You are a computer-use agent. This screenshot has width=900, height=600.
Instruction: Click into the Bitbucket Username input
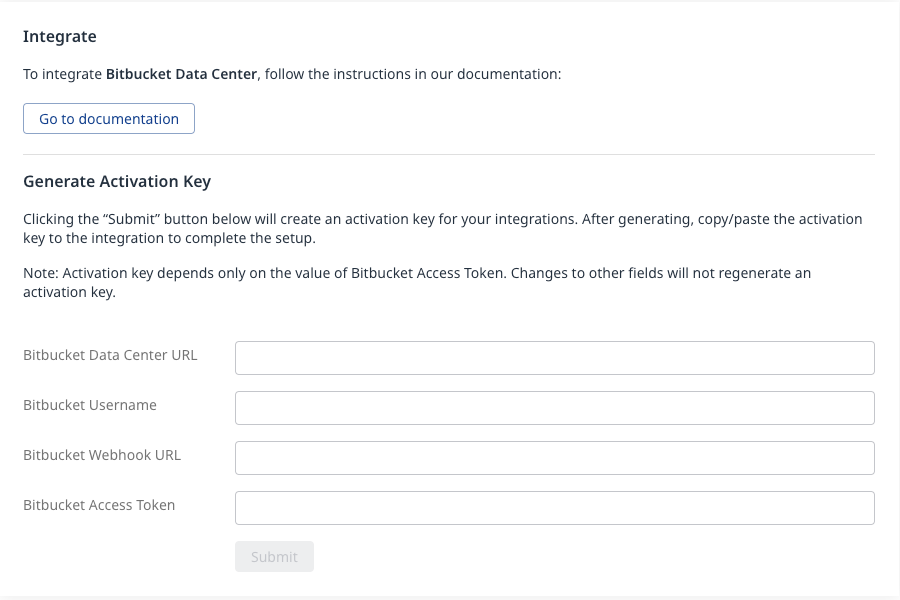pos(554,408)
